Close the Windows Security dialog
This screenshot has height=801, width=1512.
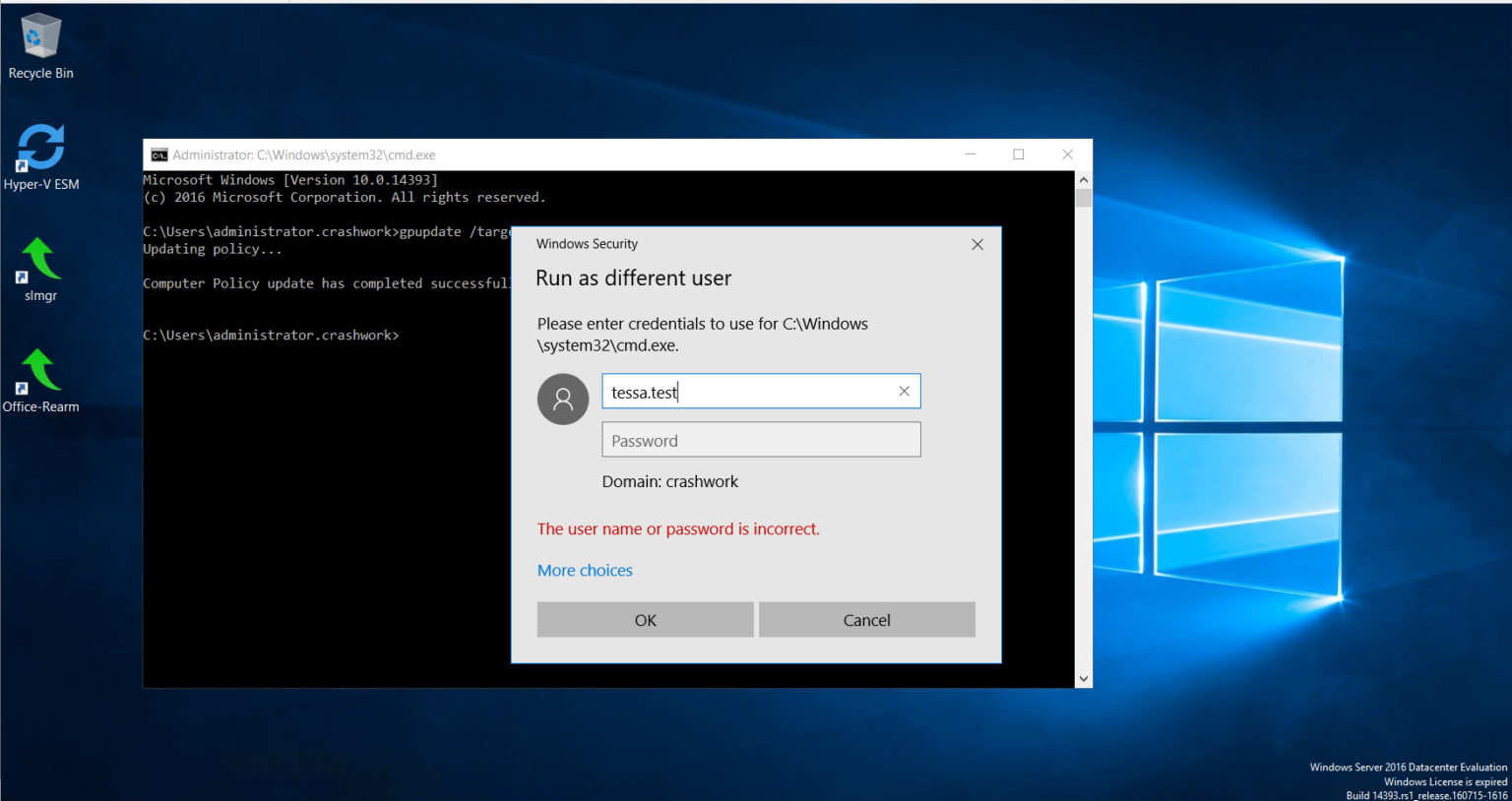976,244
